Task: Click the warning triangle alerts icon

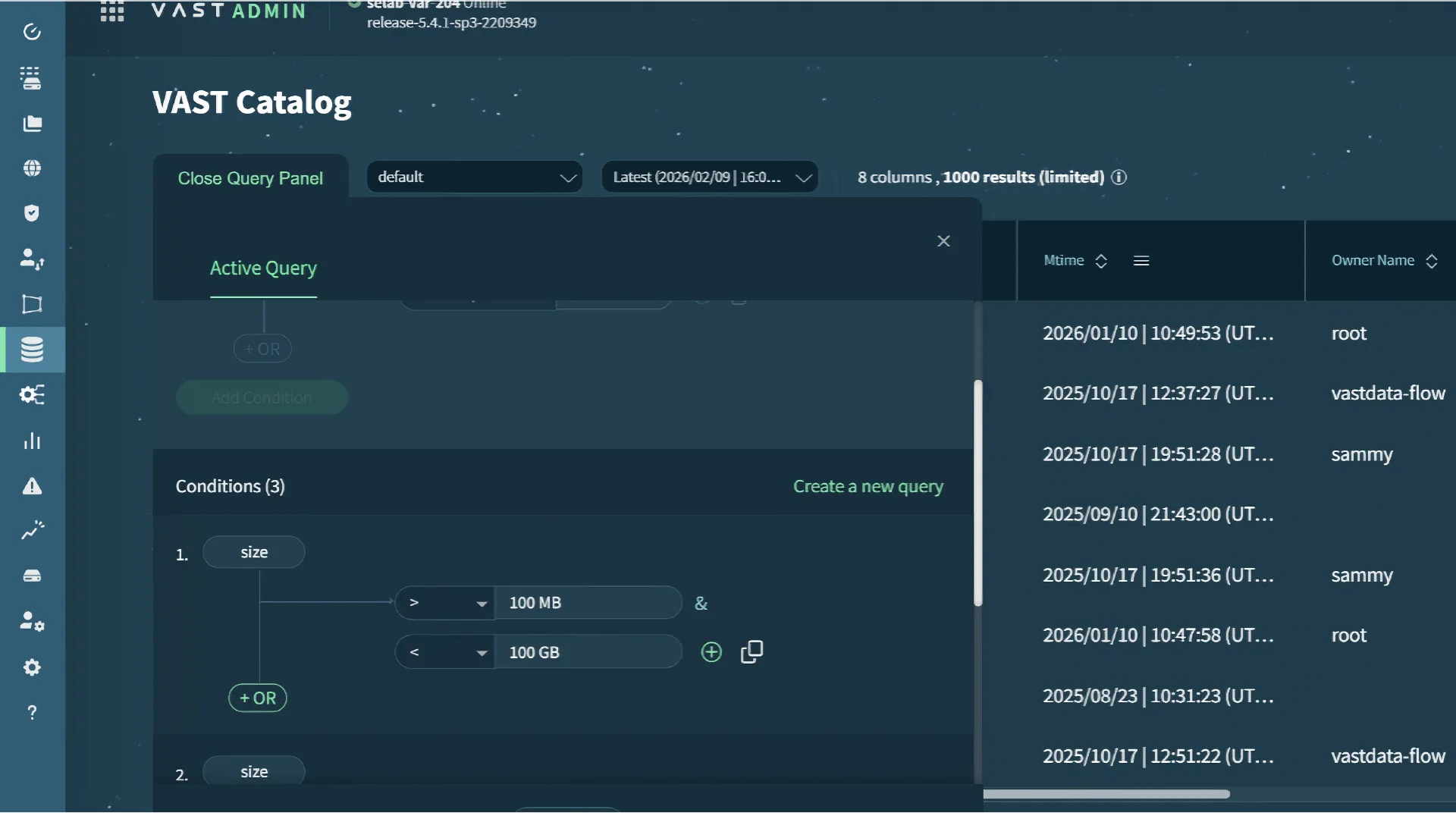Action: (32, 486)
